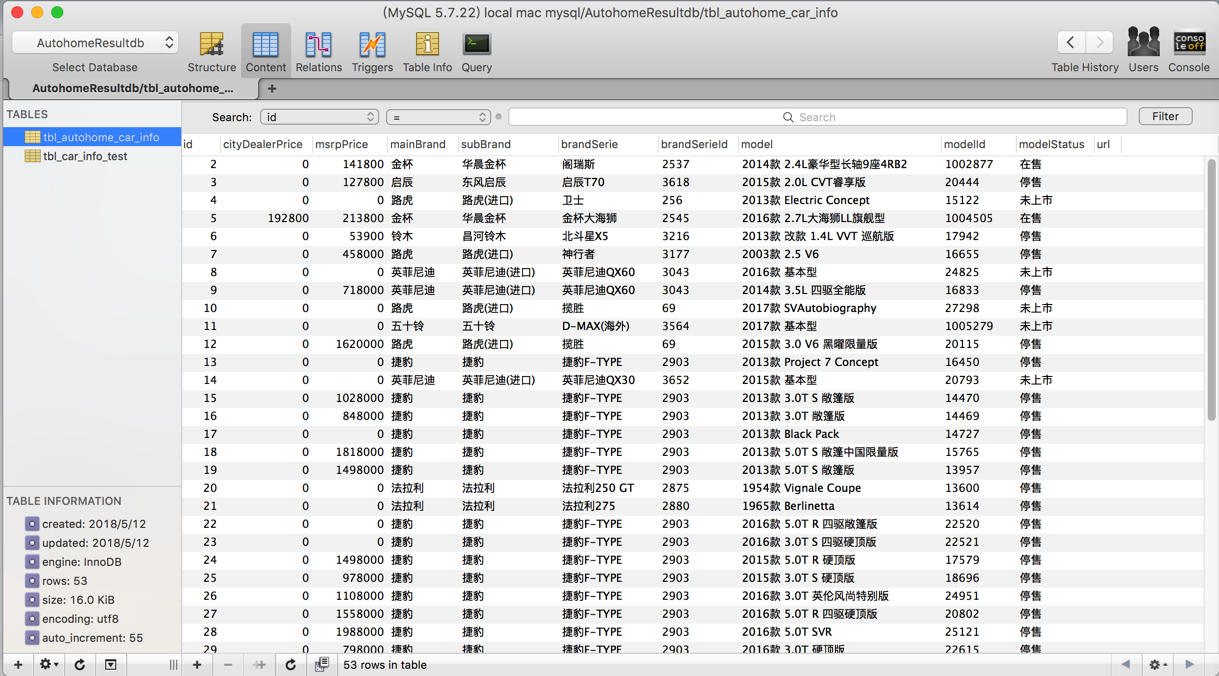Screen dimensions: 1219x676
Task: Add a new table with the plus button
Action: [18, 664]
